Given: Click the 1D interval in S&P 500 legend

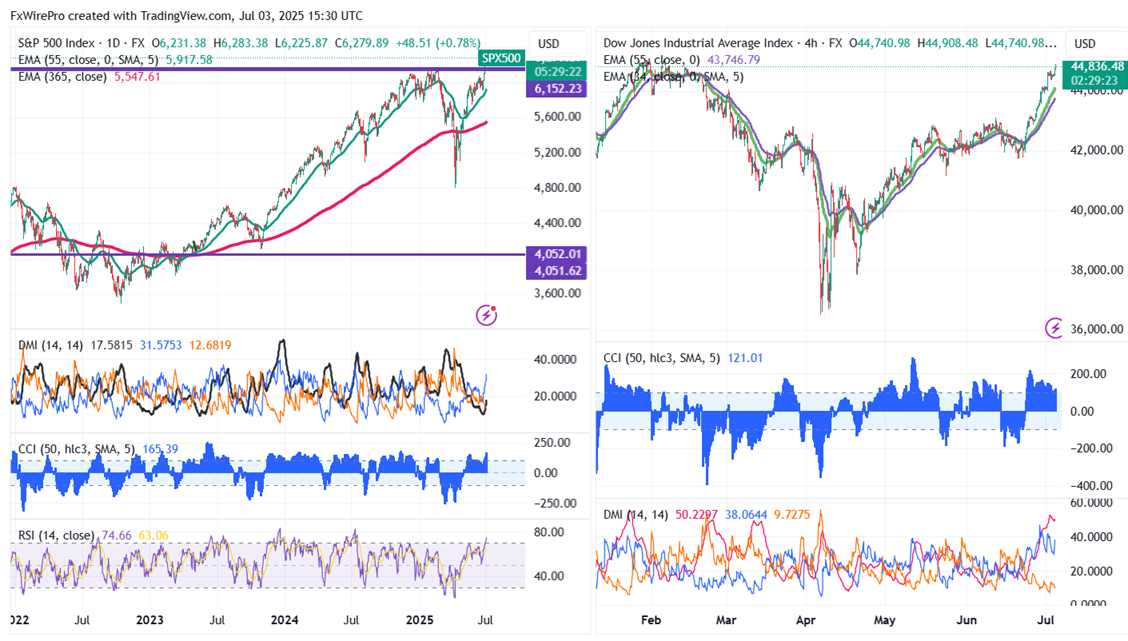Looking at the screenshot, I should (x=113, y=43).
